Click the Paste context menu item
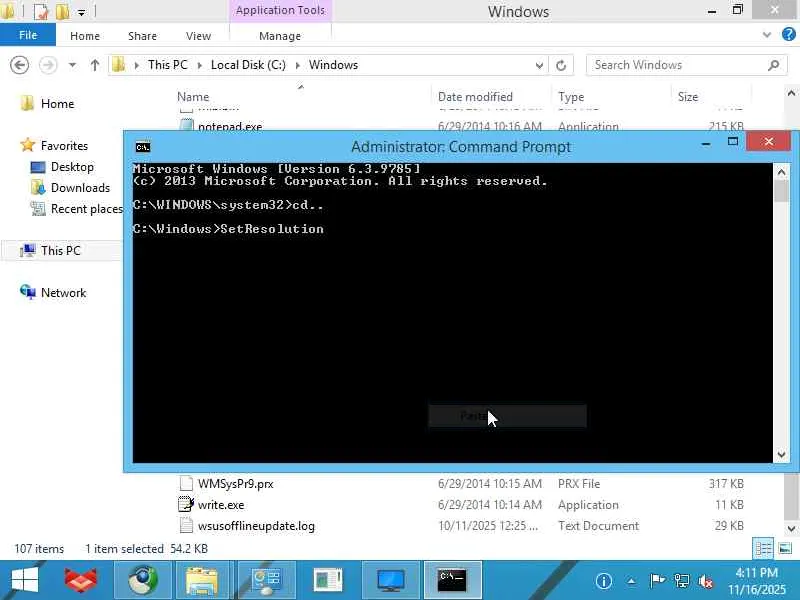This screenshot has width=800, height=600. [507, 416]
